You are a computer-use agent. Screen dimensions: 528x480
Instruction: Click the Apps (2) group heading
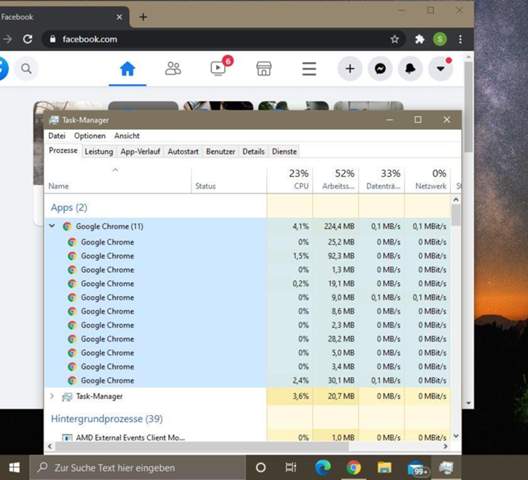69,207
